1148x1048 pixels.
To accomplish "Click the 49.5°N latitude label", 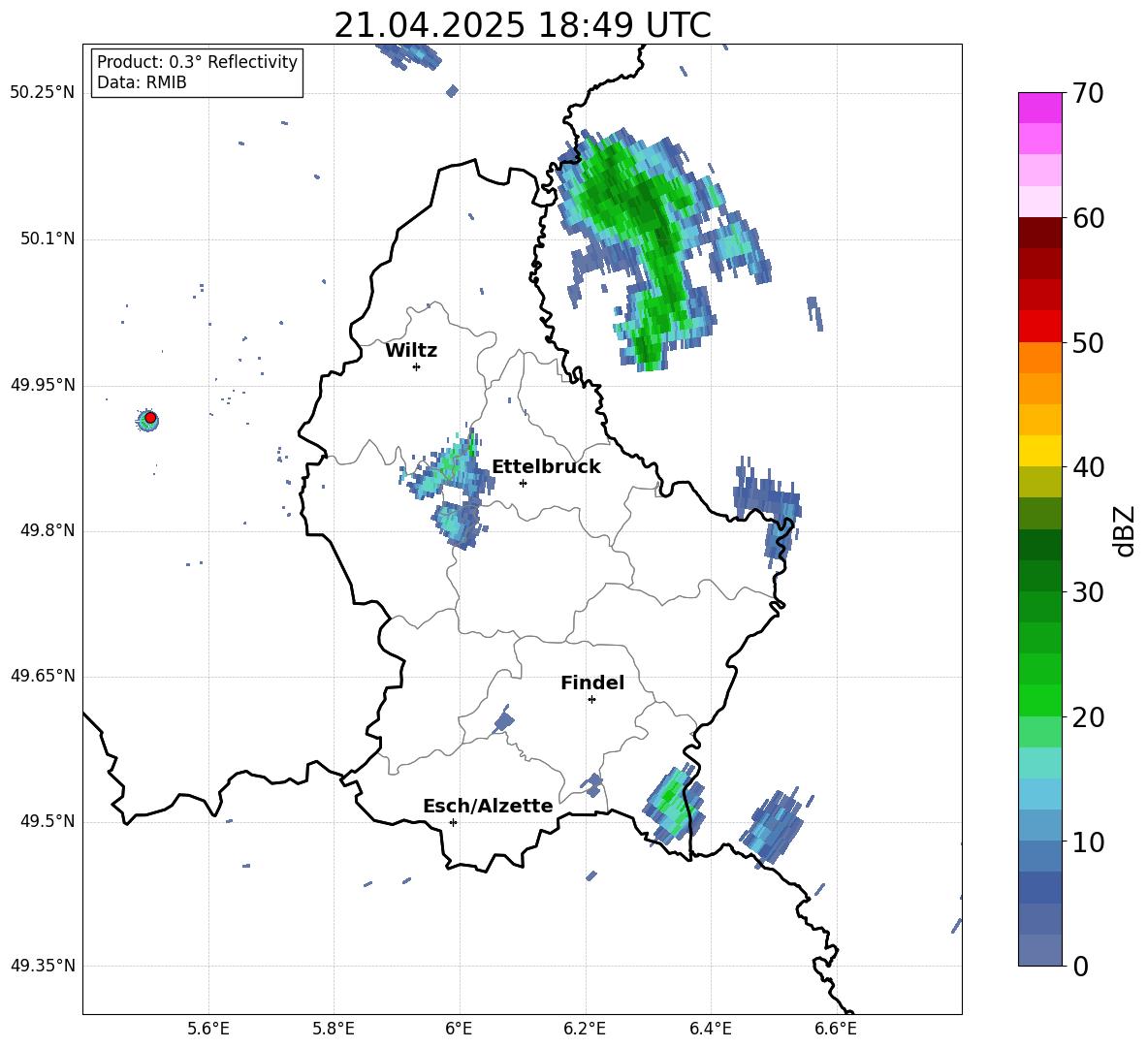I will (47, 821).
